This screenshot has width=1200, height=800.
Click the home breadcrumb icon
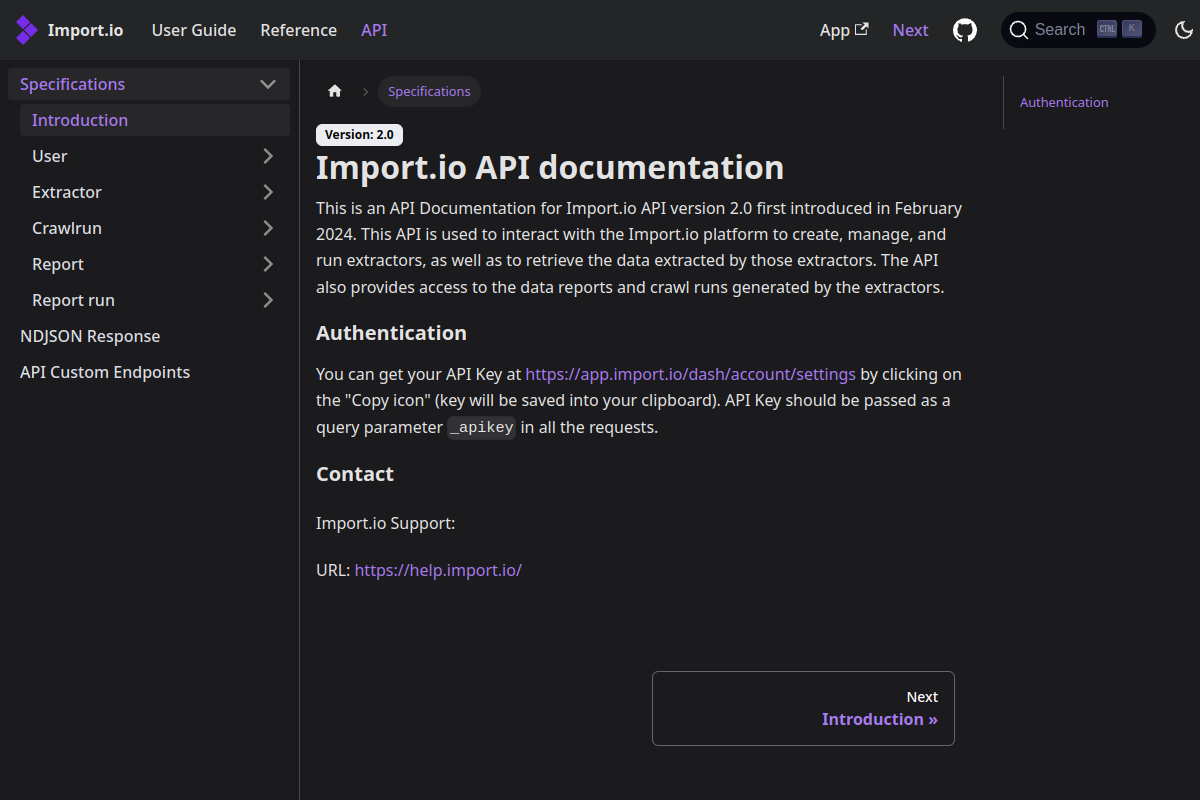coord(335,91)
